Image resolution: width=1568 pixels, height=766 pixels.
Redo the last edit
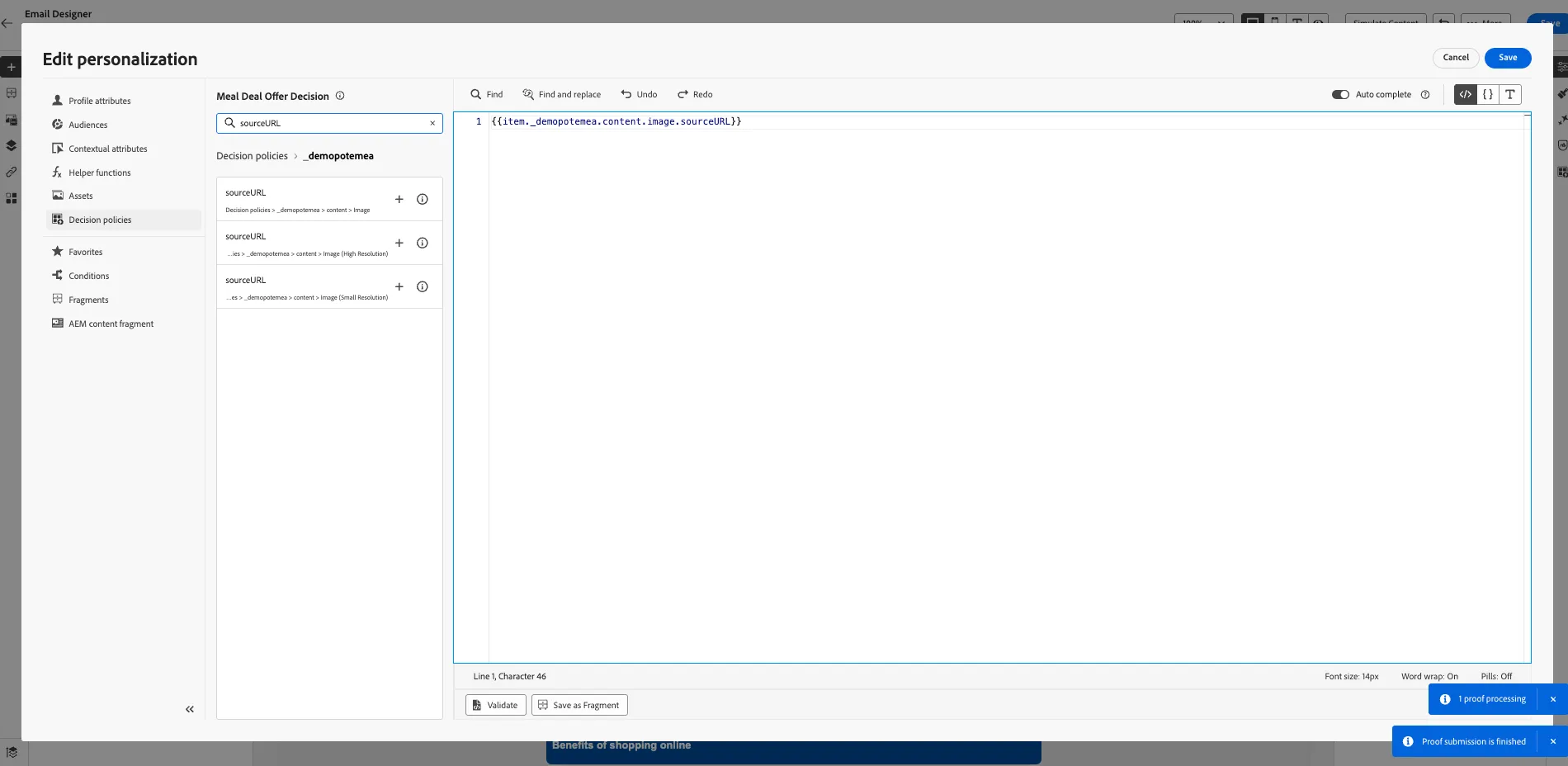tap(695, 94)
